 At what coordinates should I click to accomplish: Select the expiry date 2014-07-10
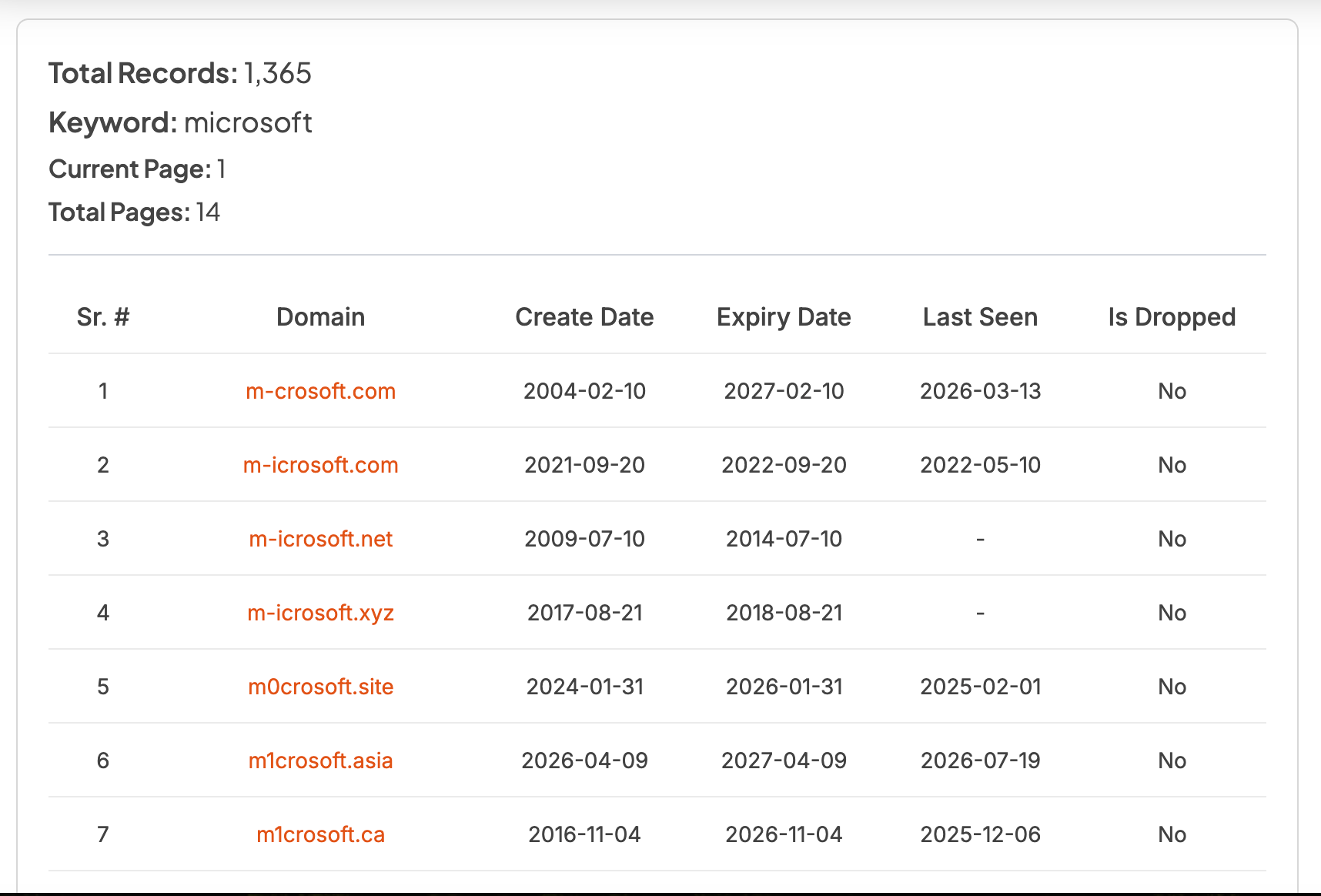click(x=784, y=539)
